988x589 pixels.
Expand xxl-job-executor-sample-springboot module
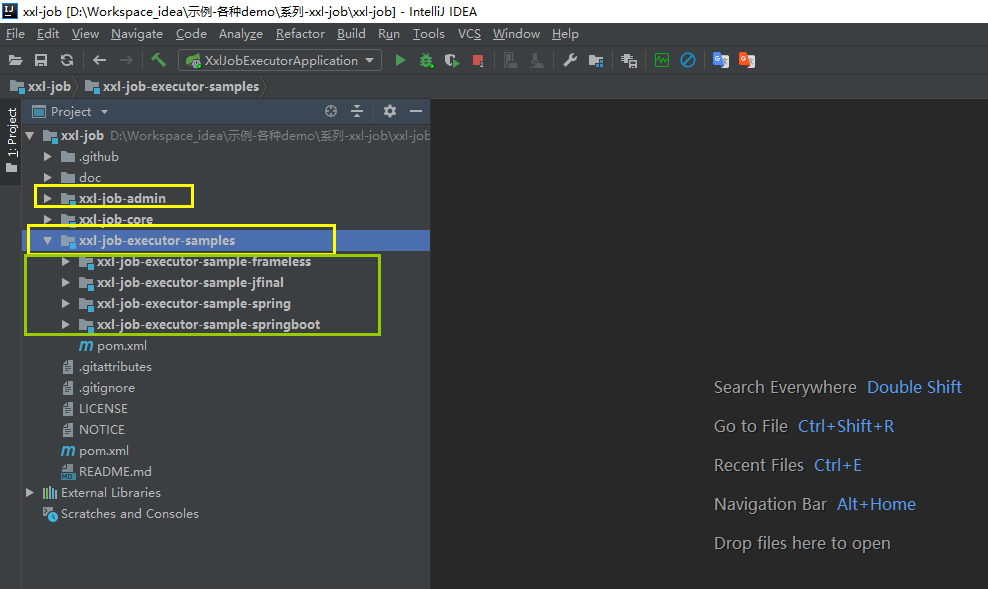coord(66,324)
